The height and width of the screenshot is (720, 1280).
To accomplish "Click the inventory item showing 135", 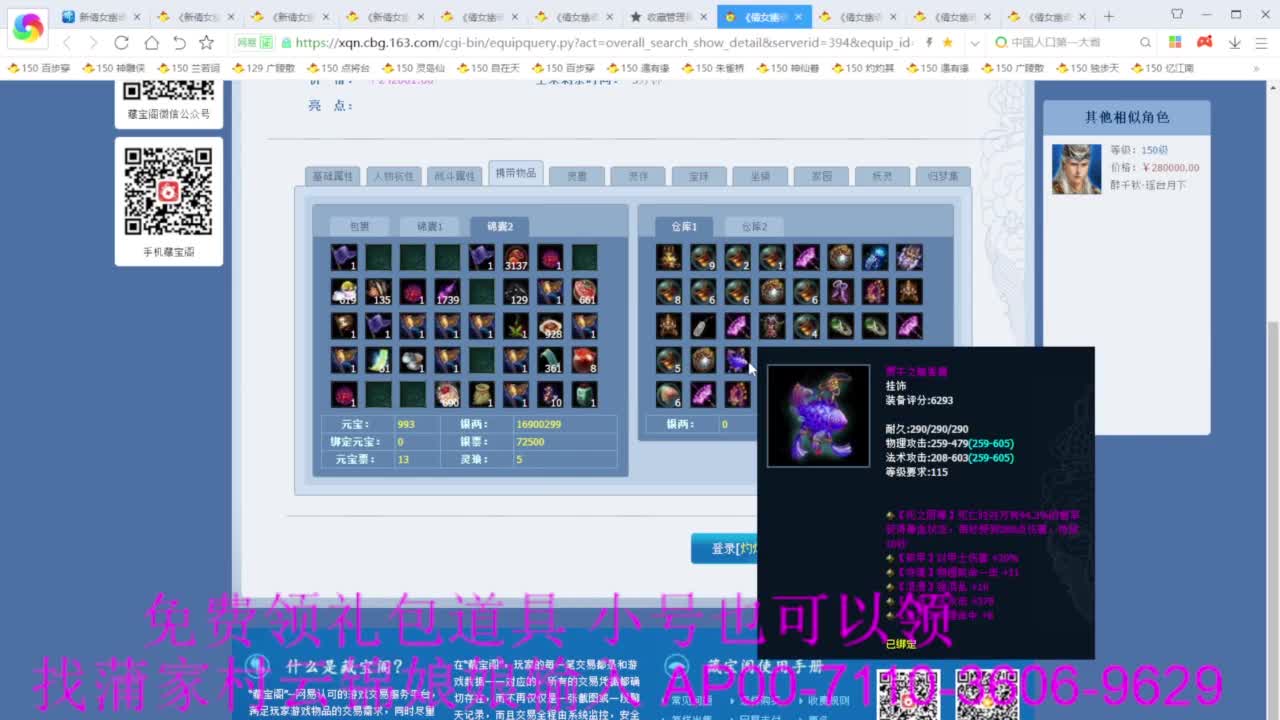I will point(378,292).
